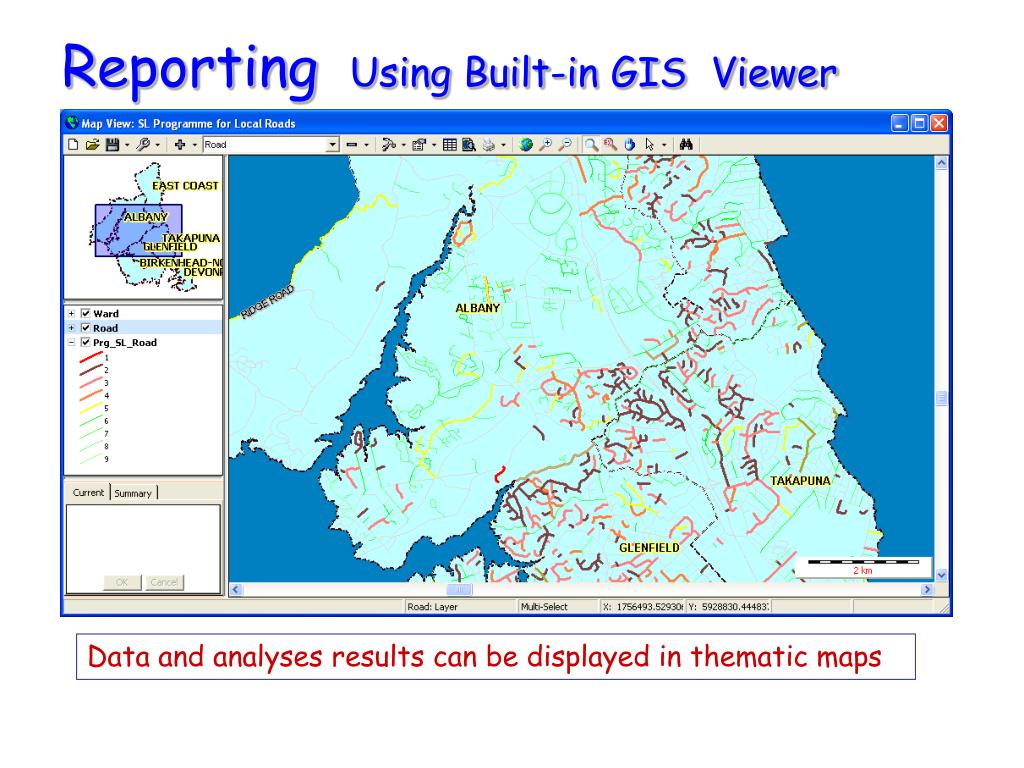1024x768 pixels.
Task: Open the Road layer dropdown list
Action: pos(333,145)
